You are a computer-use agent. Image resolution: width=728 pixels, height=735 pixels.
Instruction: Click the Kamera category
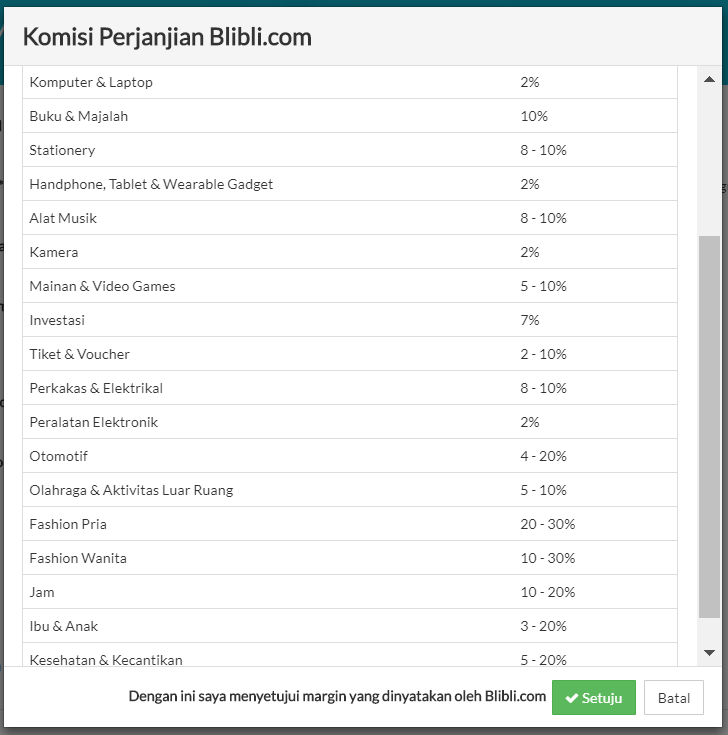pyautogui.click(x=53, y=252)
